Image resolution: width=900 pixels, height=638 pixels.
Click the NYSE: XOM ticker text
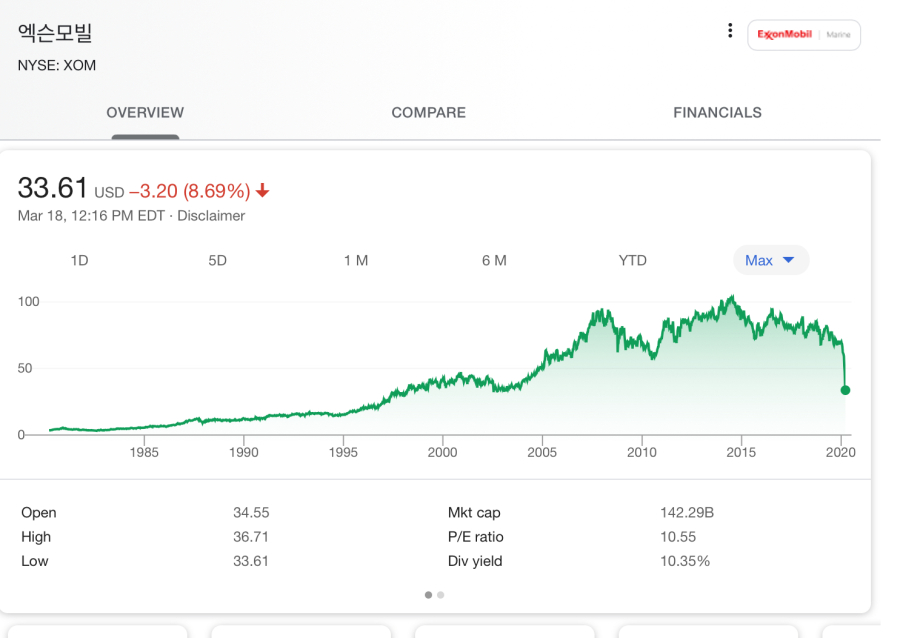(57, 65)
